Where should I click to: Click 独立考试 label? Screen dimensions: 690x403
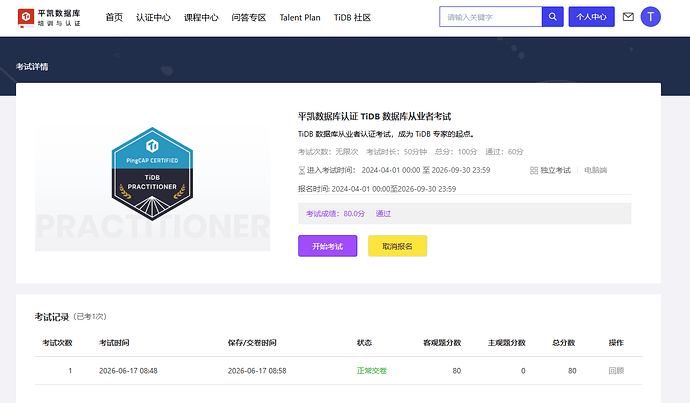click(555, 170)
